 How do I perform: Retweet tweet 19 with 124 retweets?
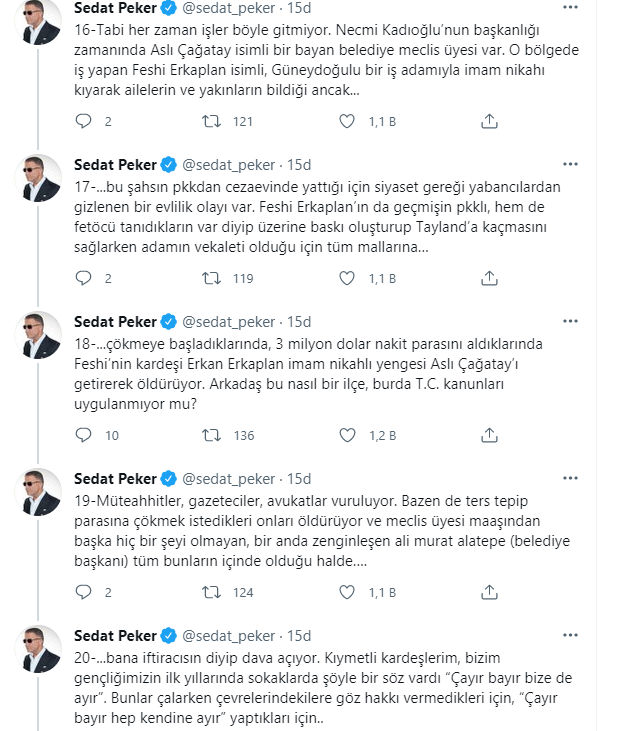211,593
